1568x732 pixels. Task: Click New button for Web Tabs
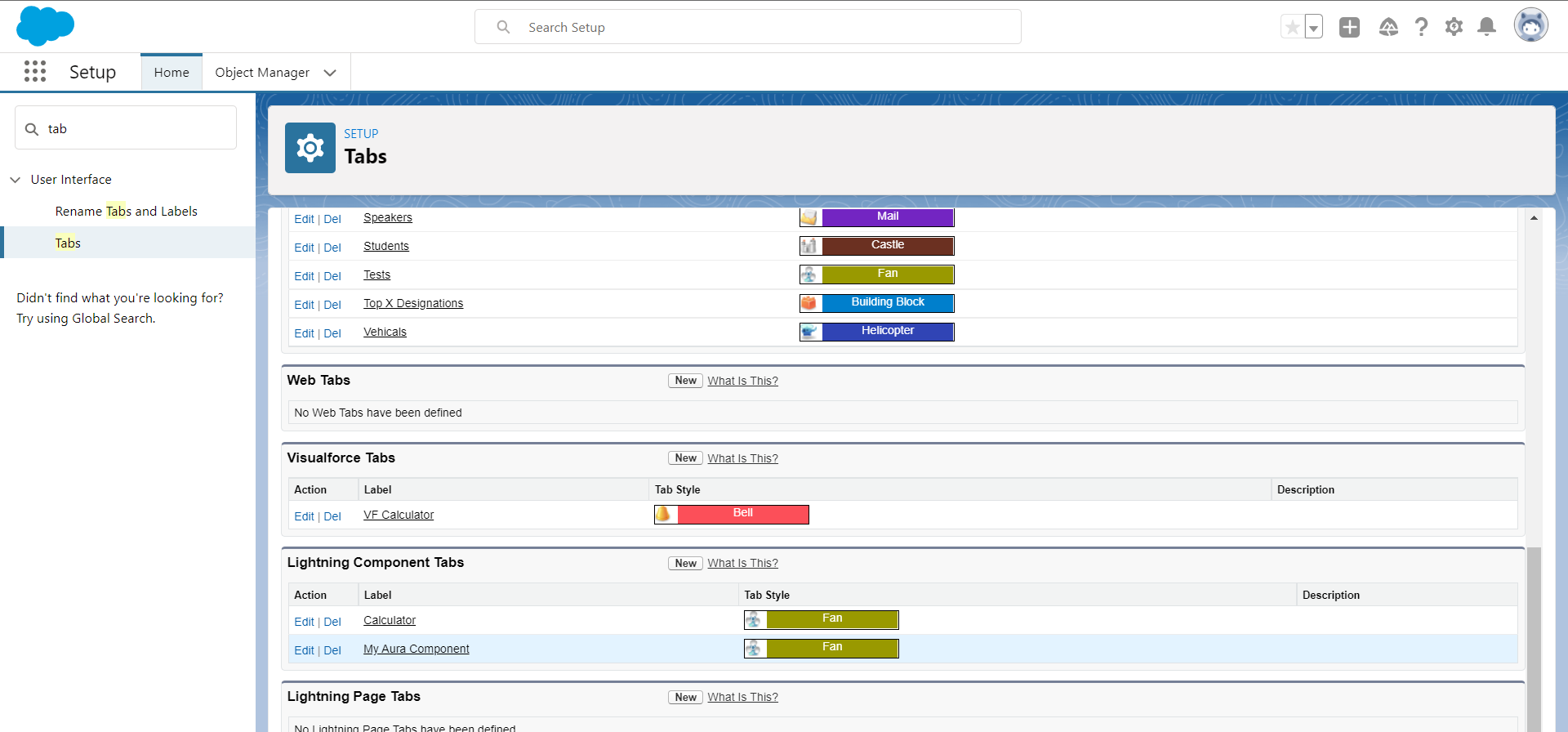coord(685,381)
